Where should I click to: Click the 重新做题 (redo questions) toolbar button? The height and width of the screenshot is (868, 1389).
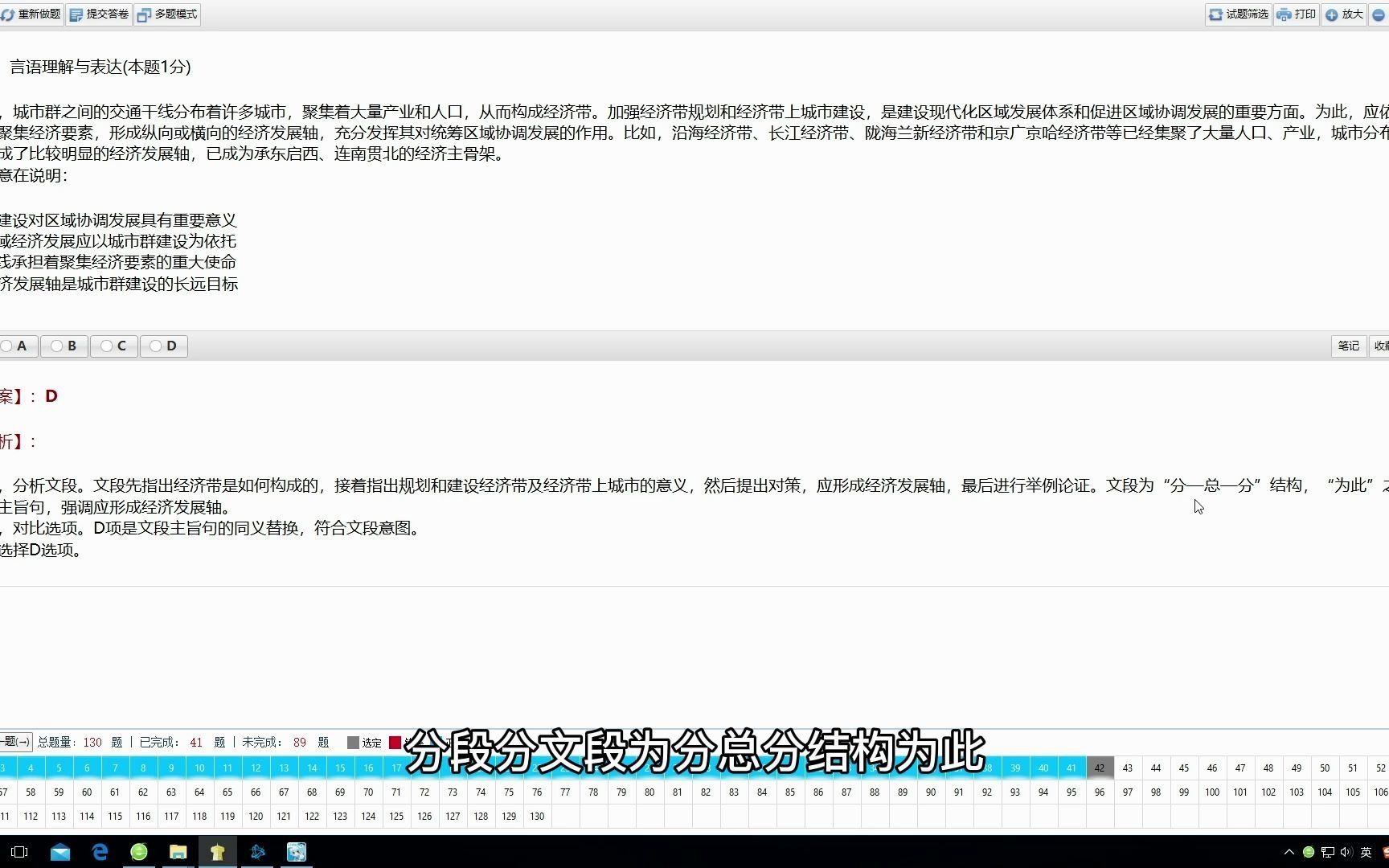[x=31, y=14]
